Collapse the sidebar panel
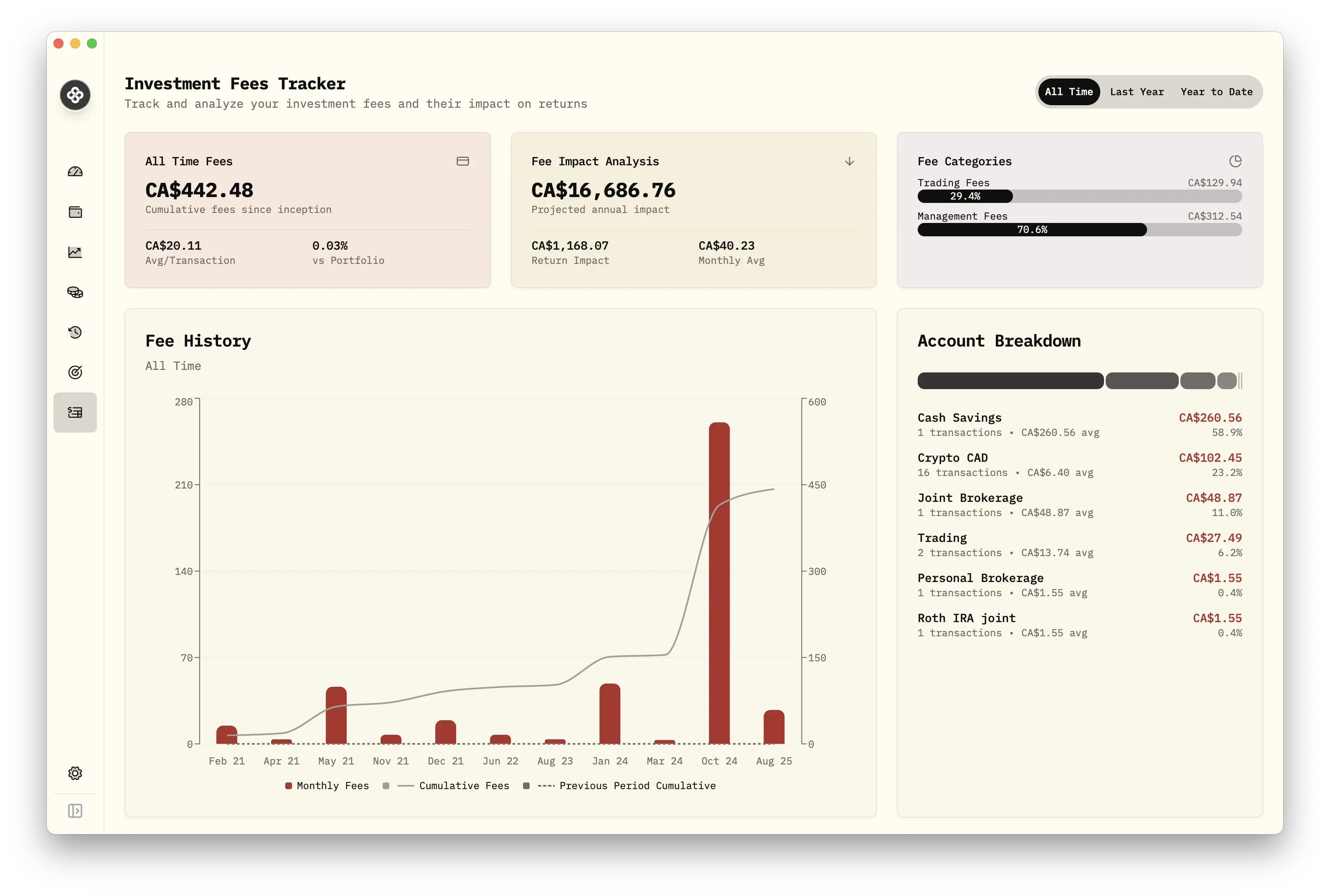 tap(75, 811)
